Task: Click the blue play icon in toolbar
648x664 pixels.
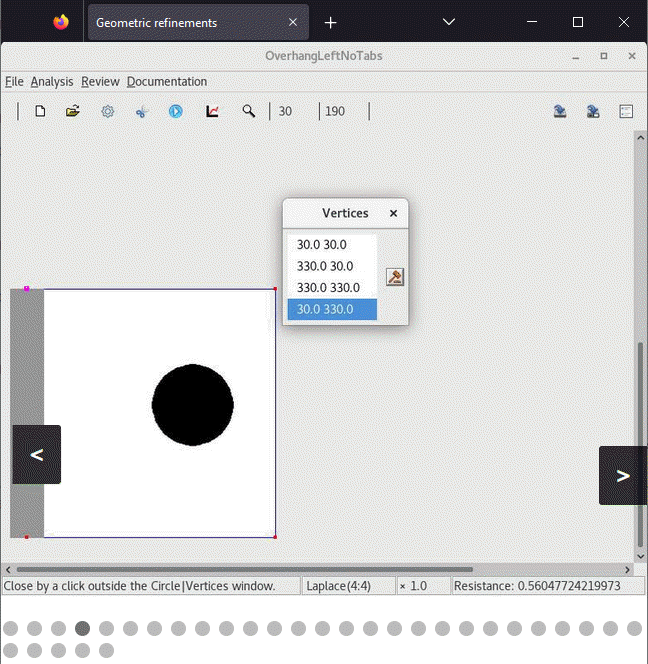Action: (175, 111)
